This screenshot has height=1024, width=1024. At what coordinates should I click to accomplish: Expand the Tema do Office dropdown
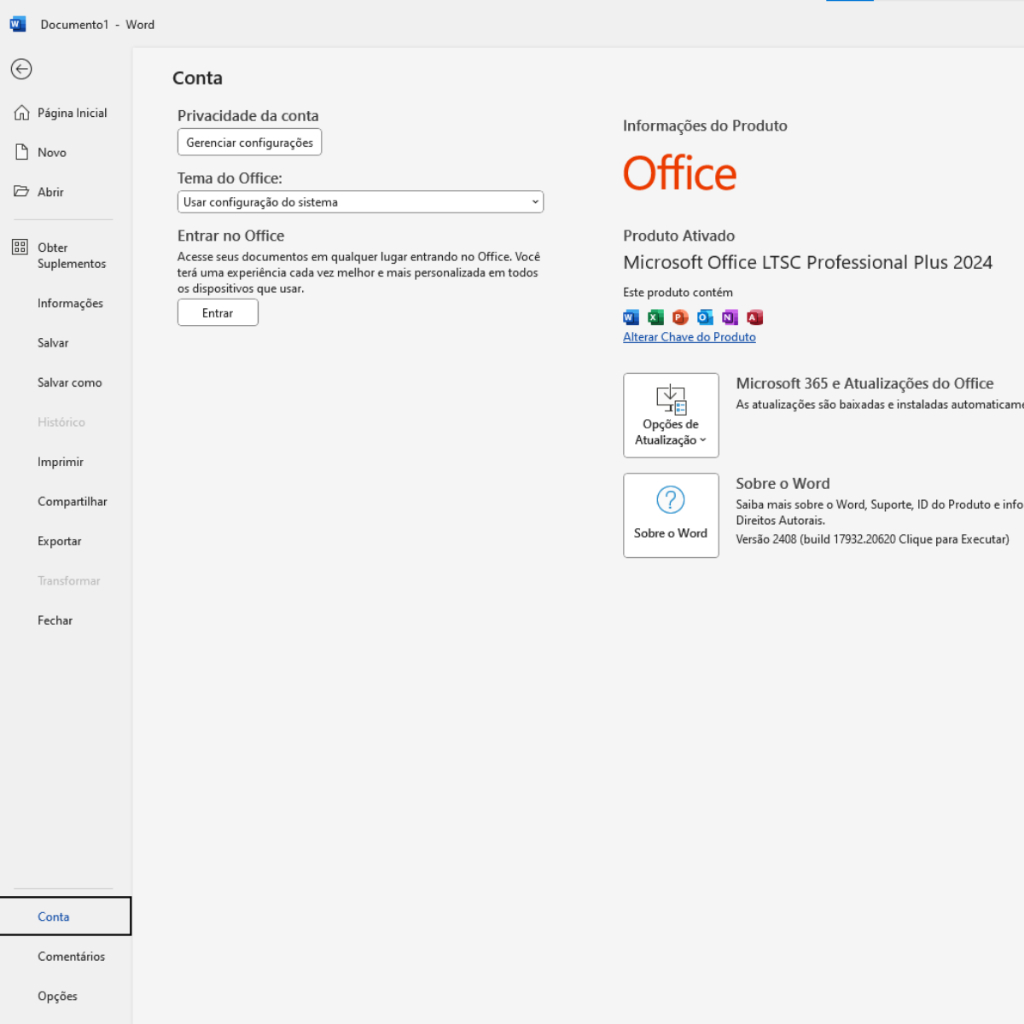tap(360, 202)
